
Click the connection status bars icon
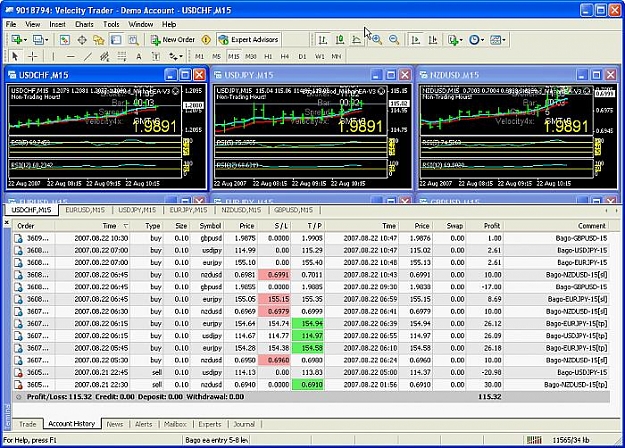(x=534, y=440)
